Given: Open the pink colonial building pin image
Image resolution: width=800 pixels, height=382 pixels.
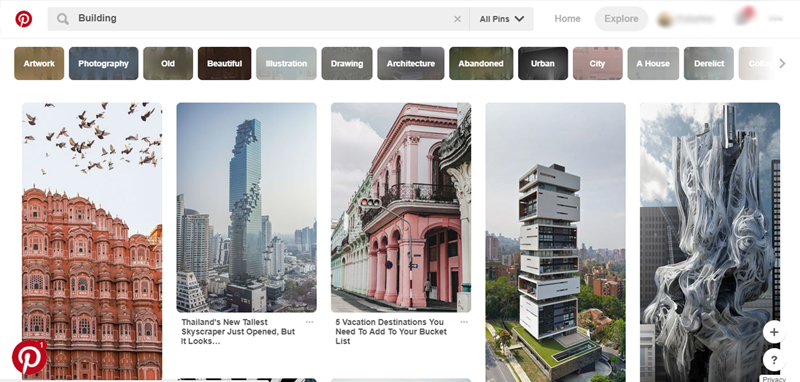Looking at the screenshot, I should tap(401, 208).
